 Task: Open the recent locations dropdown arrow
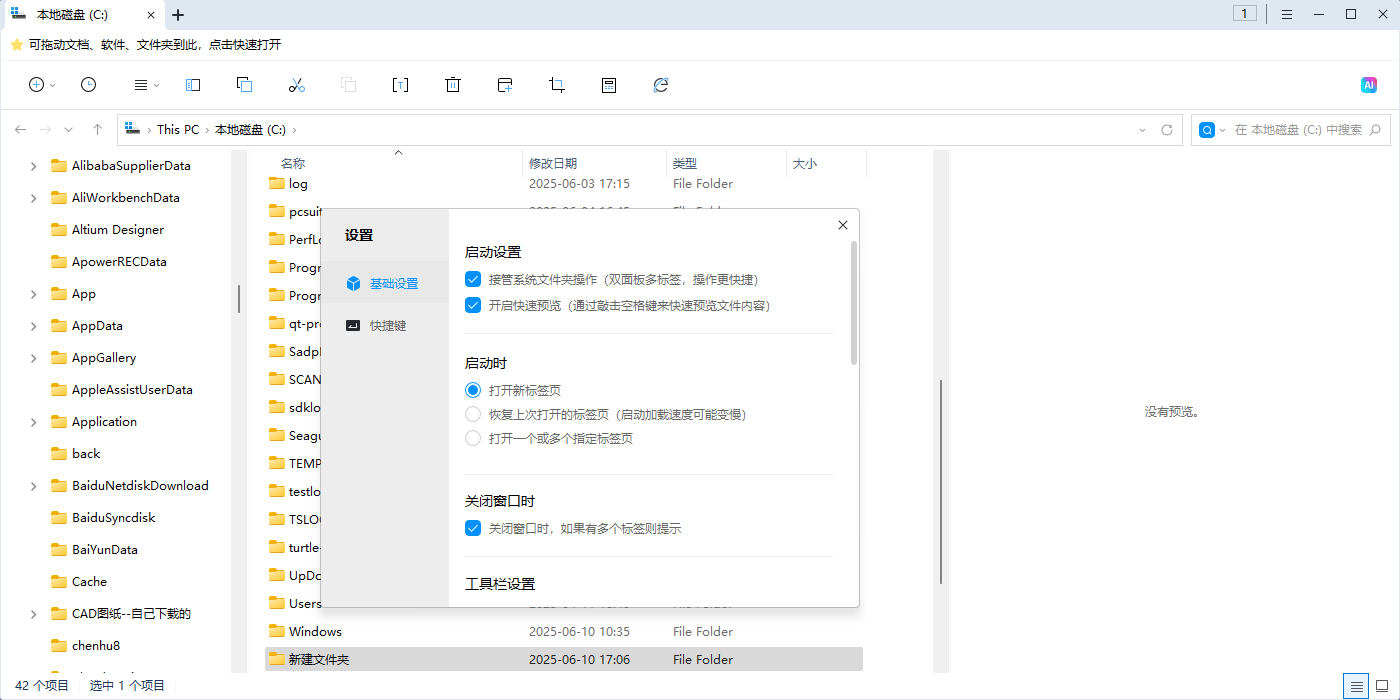pyautogui.click(x=68, y=130)
